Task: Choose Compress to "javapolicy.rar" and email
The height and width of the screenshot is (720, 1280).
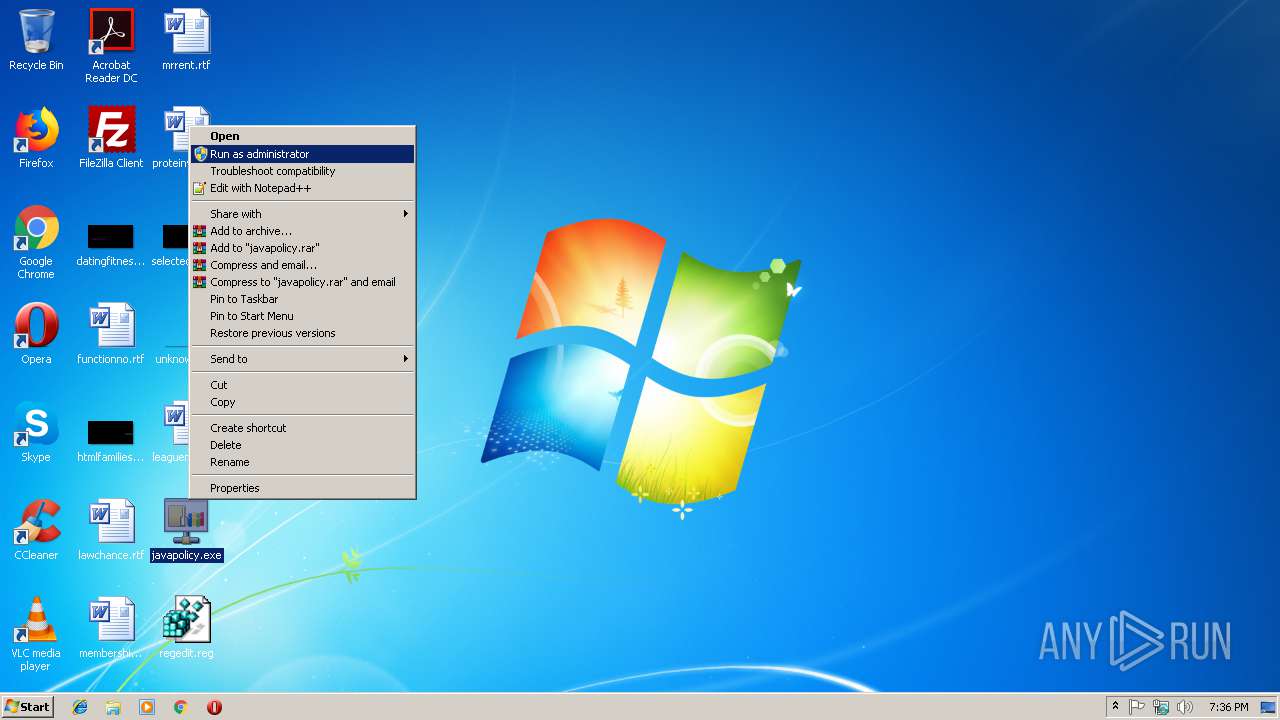Action: [303, 282]
